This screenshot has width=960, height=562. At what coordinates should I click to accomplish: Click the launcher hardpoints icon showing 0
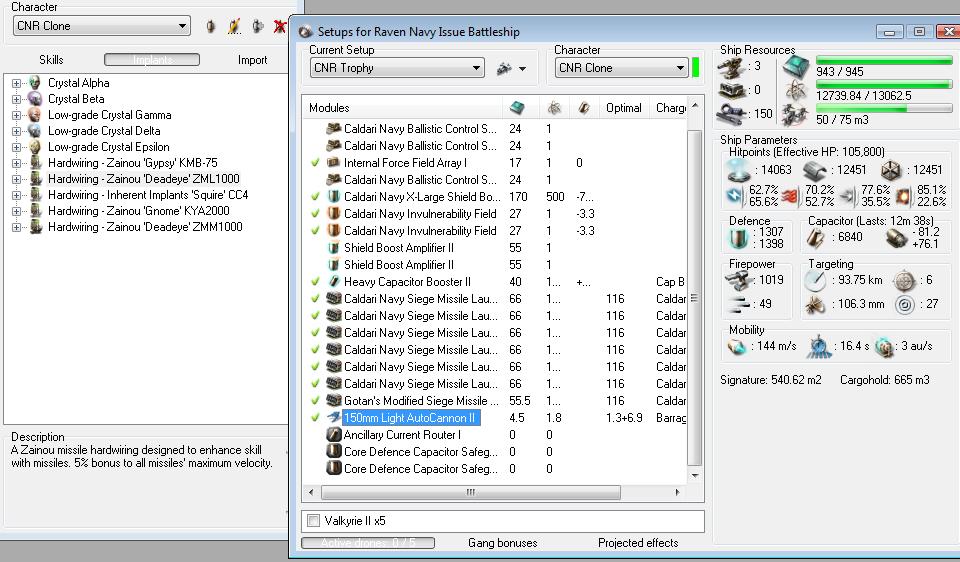[x=732, y=91]
